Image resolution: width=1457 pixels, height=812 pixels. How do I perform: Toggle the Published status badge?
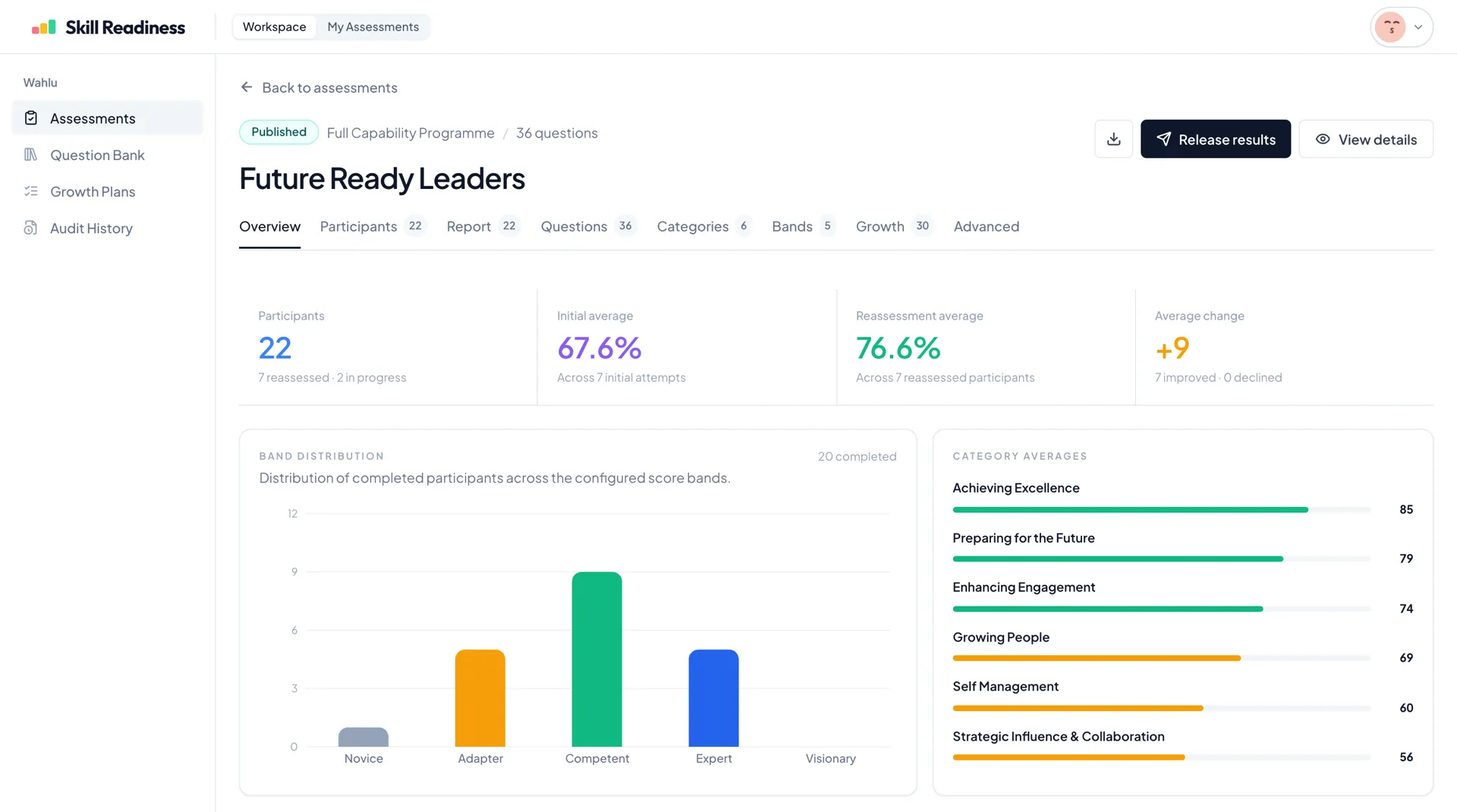click(x=278, y=131)
